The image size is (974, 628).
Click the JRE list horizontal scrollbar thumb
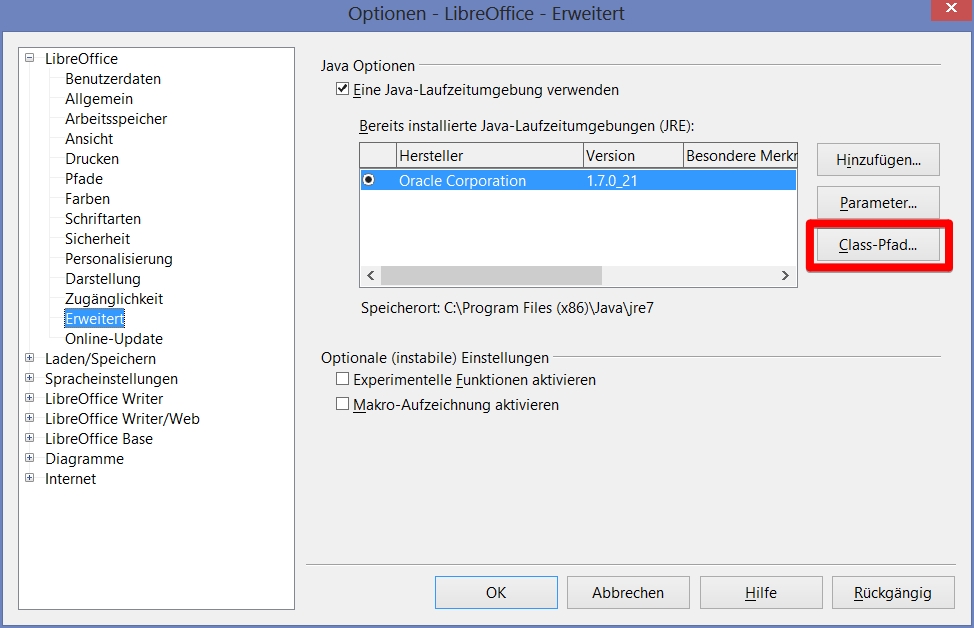(491, 276)
